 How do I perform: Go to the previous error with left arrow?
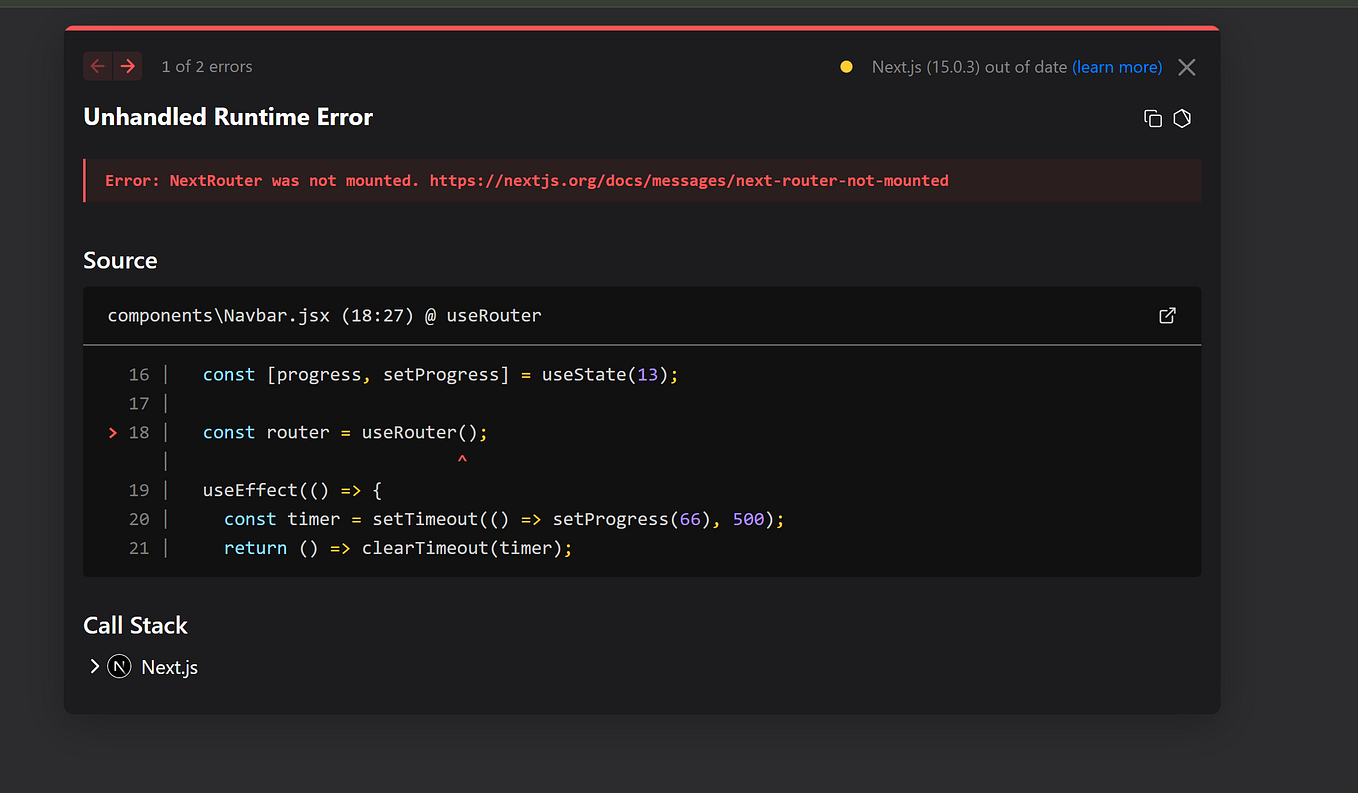97,66
